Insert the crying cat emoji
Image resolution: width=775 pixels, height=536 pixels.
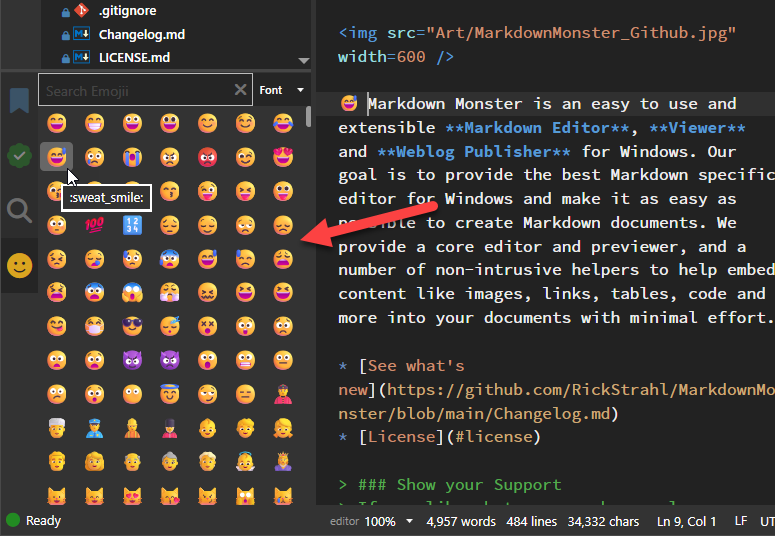[x=283, y=495]
